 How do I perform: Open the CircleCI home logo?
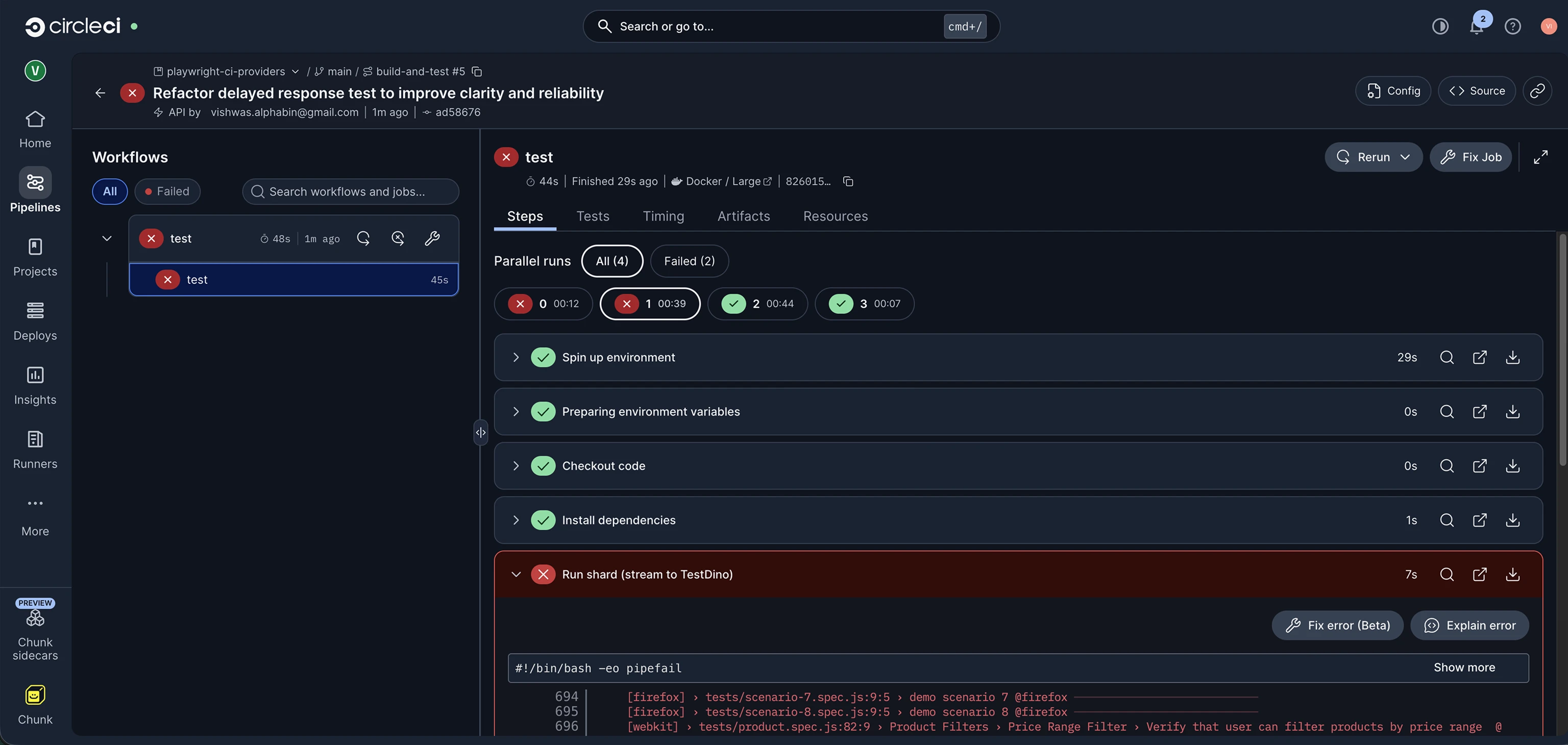point(72,26)
